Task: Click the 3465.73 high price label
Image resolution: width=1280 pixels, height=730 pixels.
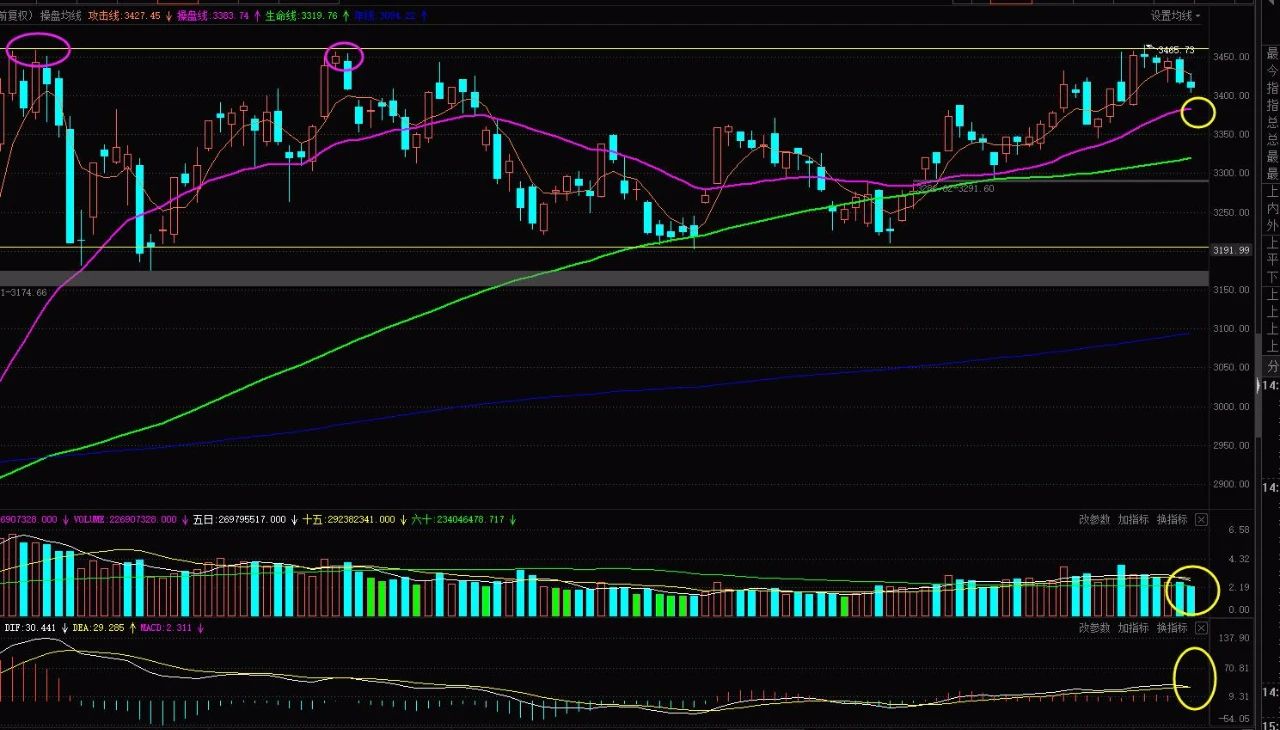Action: [x=1176, y=50]
